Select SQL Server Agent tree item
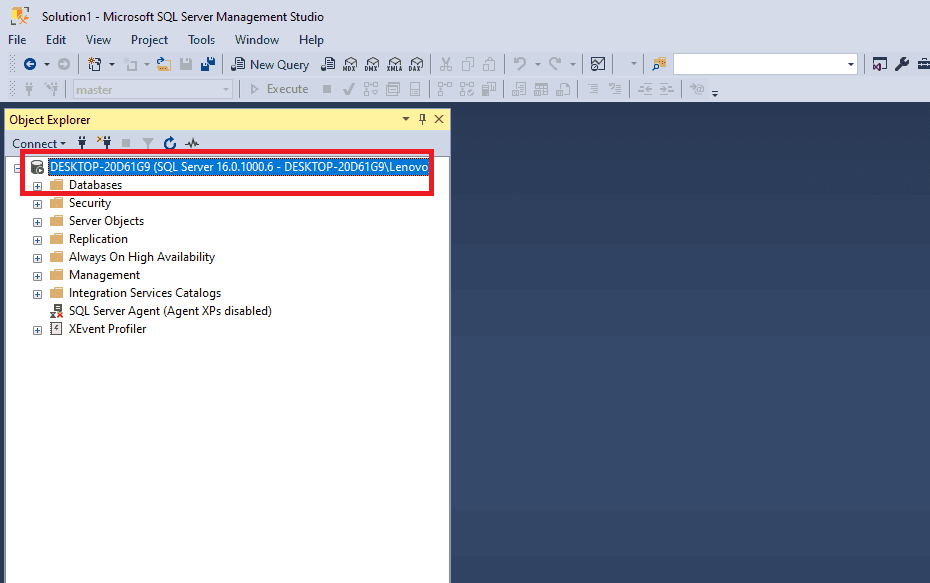 click(169, 311)
